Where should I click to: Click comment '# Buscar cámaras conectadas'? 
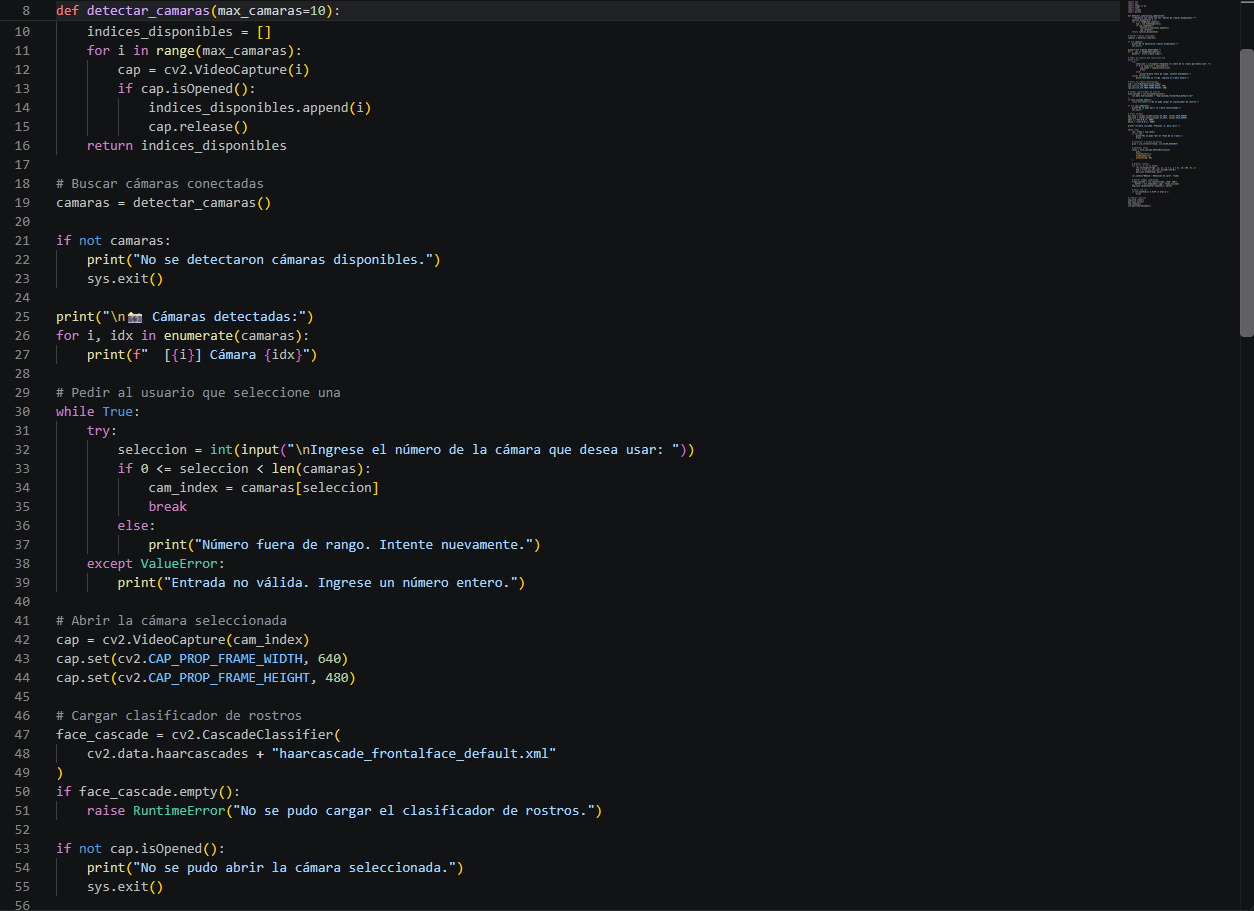click(x=160, y=183)
